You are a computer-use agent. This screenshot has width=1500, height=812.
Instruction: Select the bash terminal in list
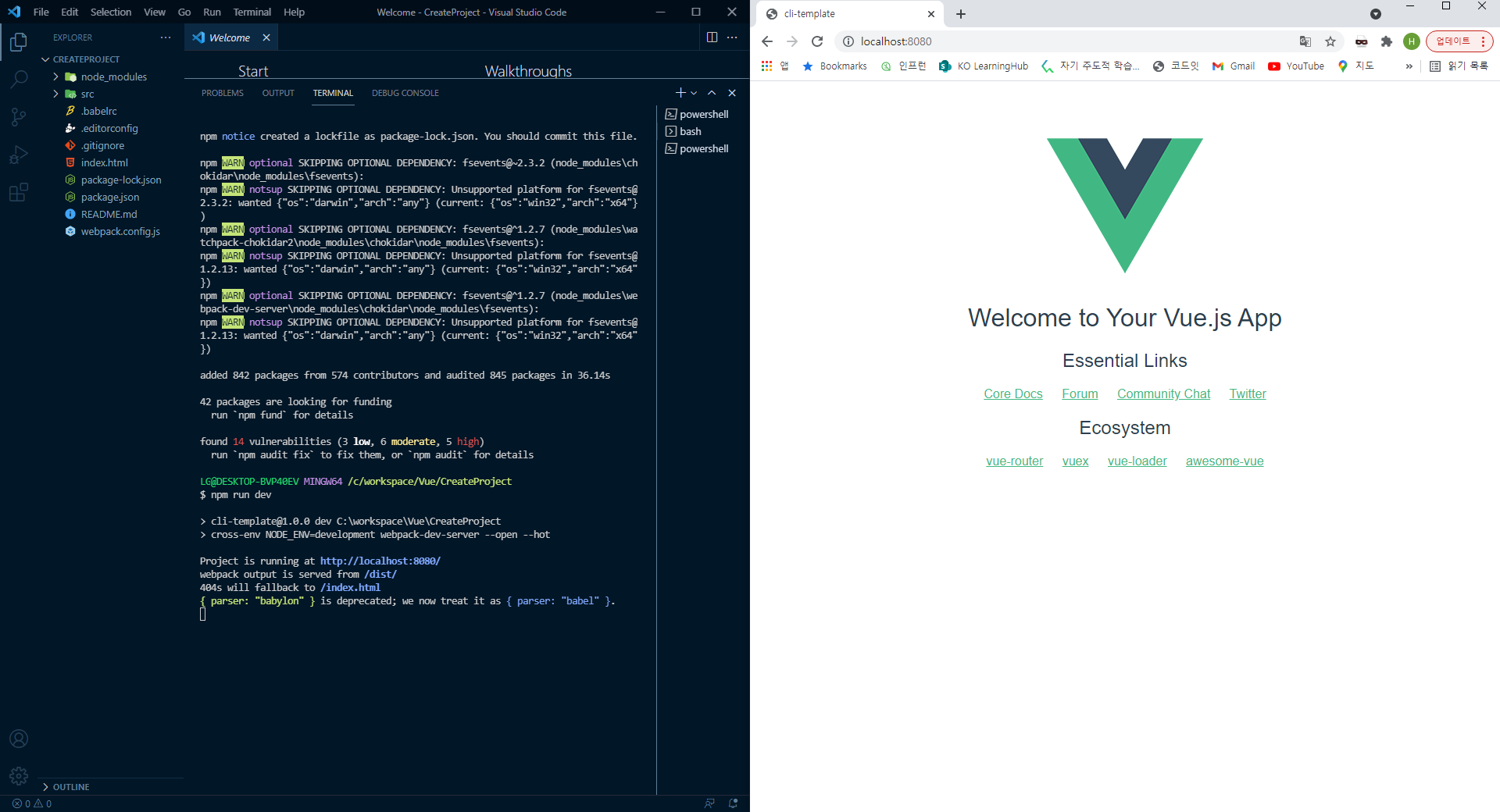[691, 131]
